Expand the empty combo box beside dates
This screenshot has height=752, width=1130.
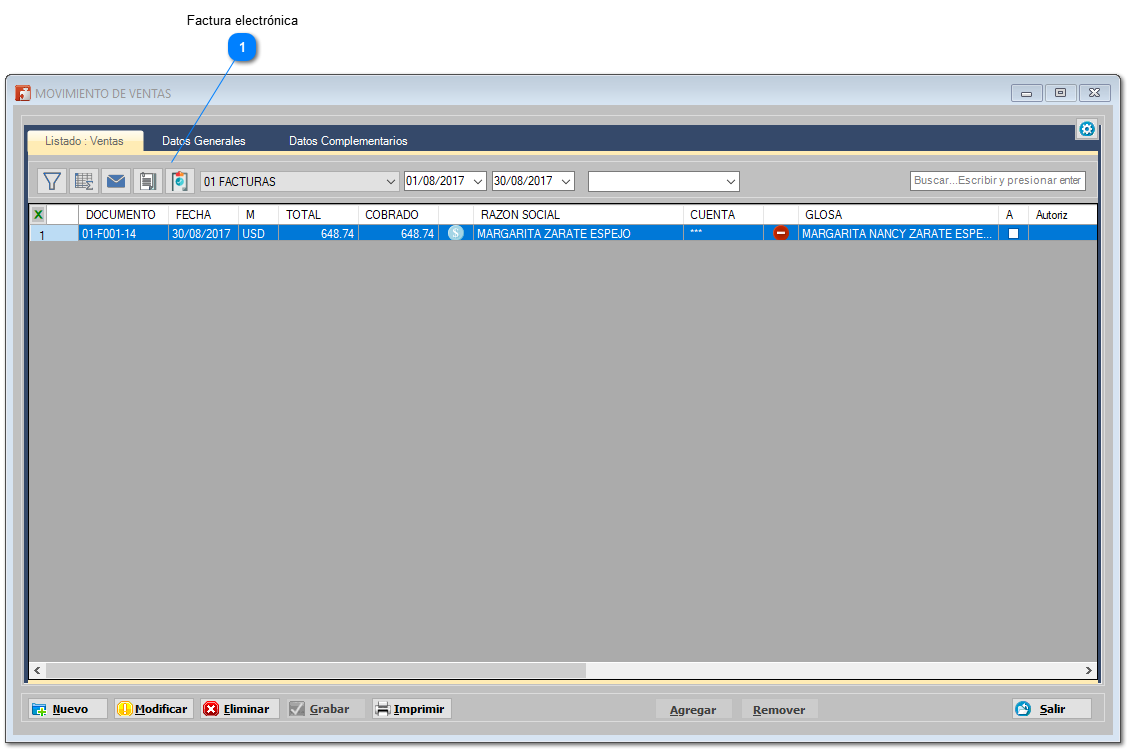pos(730,182)
